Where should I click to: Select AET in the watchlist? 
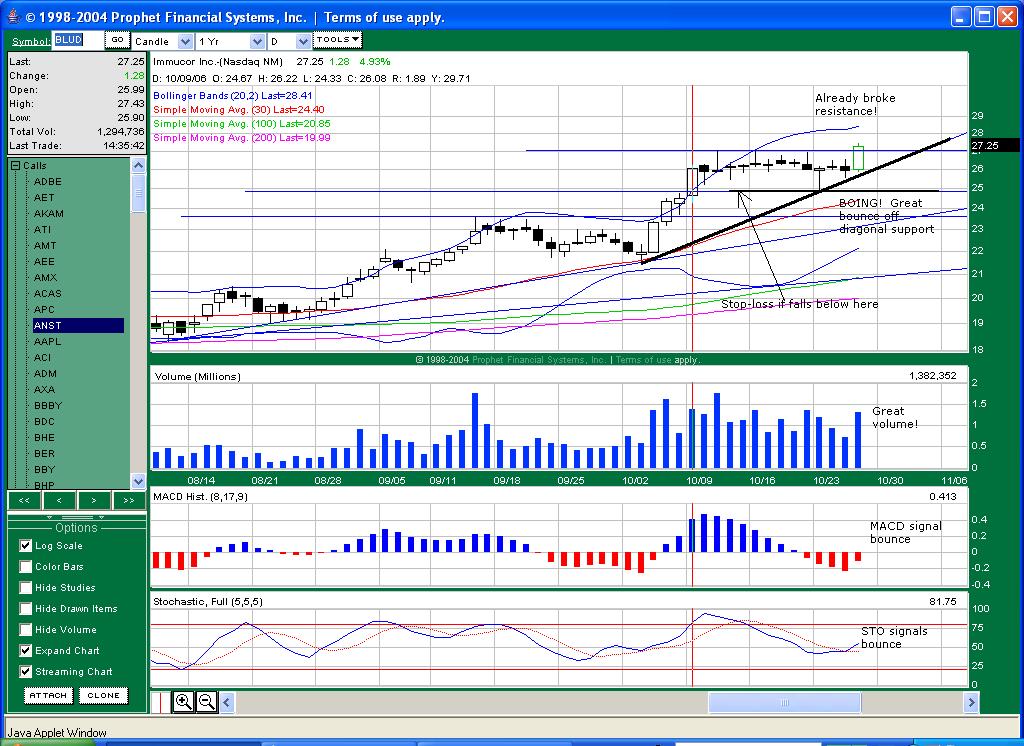click(x=44, y=197)
